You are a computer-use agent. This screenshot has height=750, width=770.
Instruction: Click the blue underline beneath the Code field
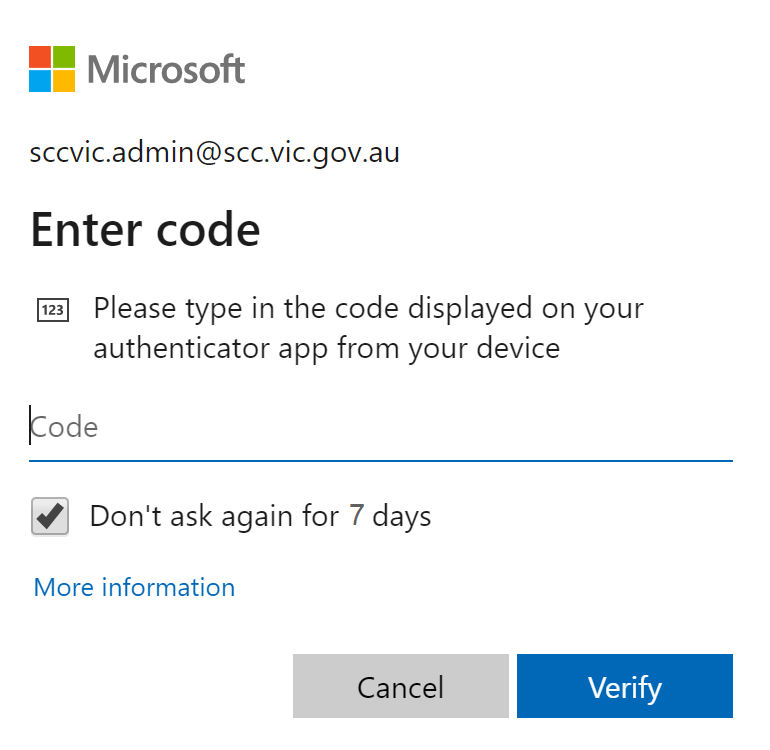pyautogui.click(x=380, y=461)
